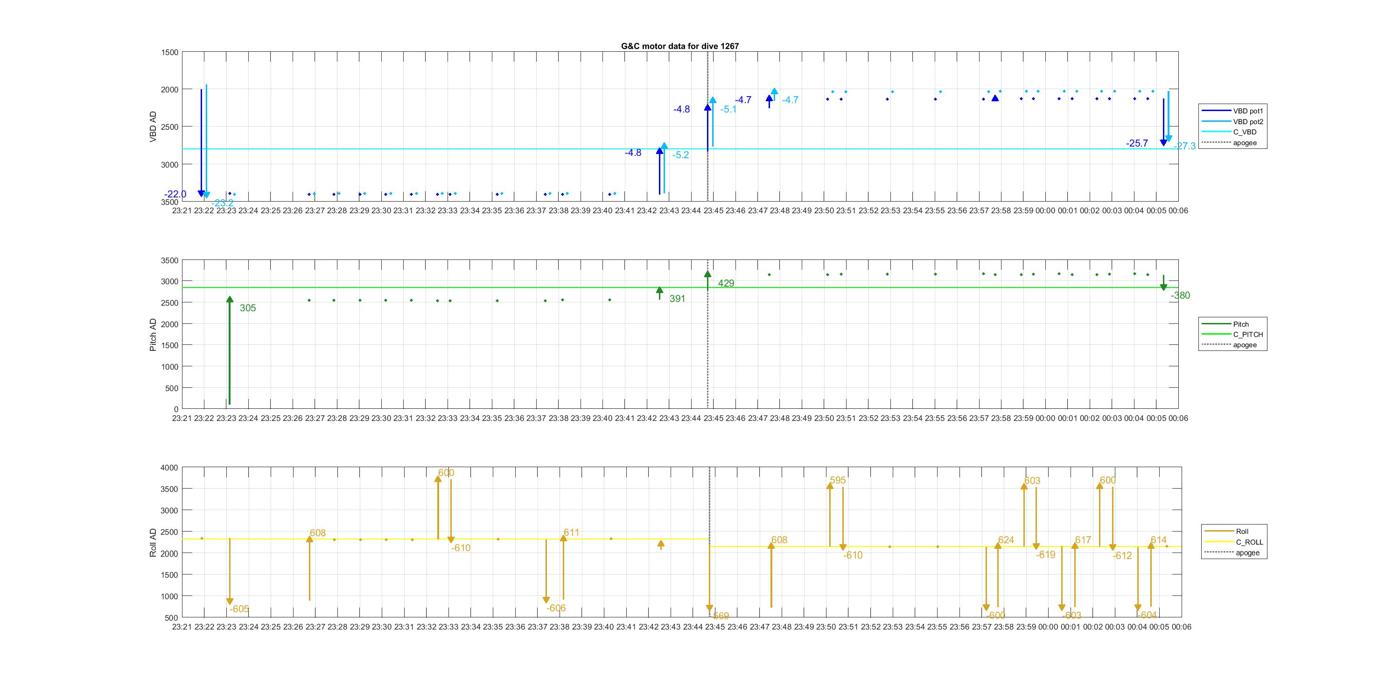1400x693 pixels.
Task: Click the "-612" roll value label
Action: click(x=1122, y=556)
